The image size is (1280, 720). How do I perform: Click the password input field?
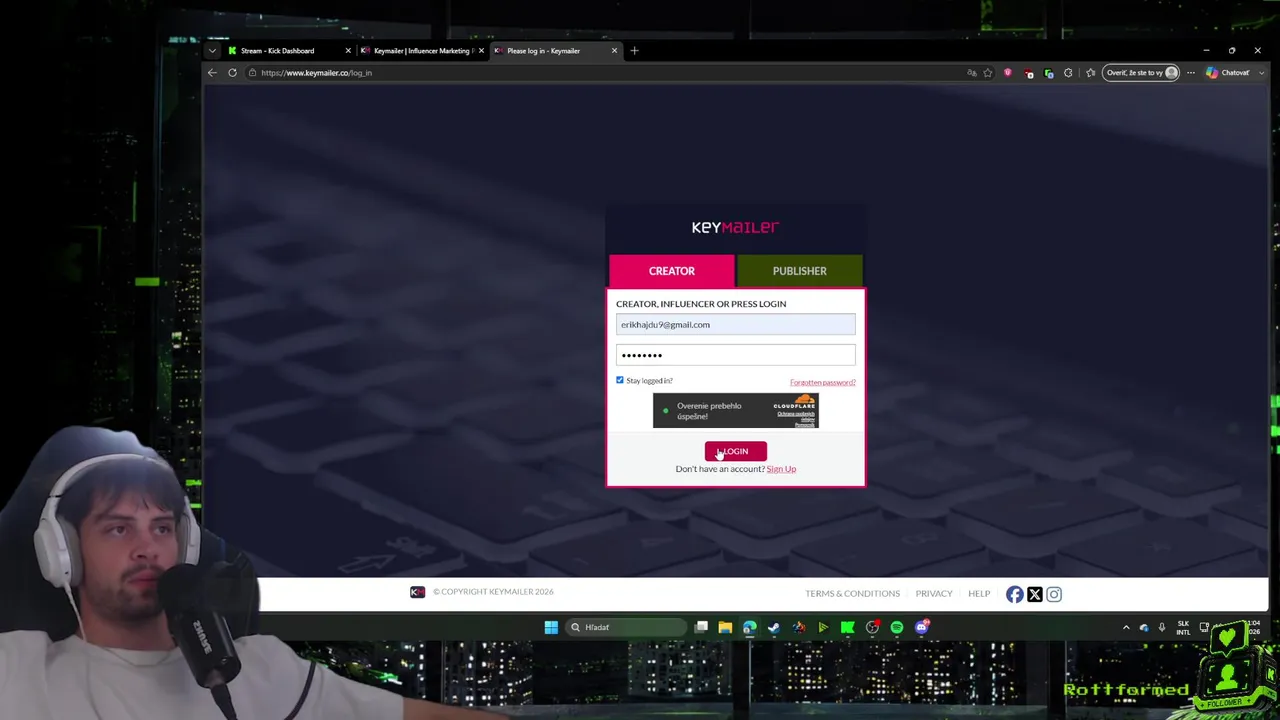(736, 355)
